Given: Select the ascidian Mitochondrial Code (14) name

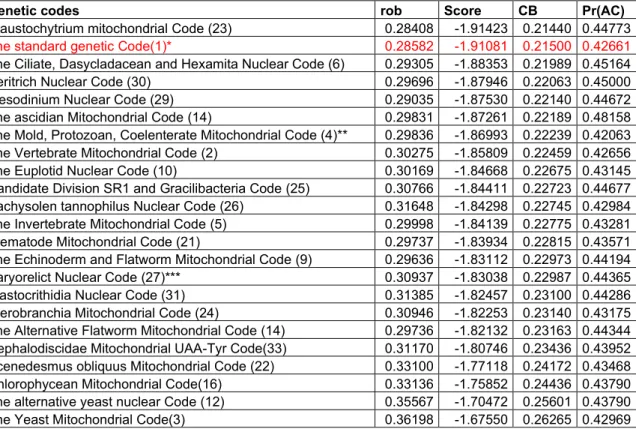Looking at the screenshot, I should coord(106,117).
